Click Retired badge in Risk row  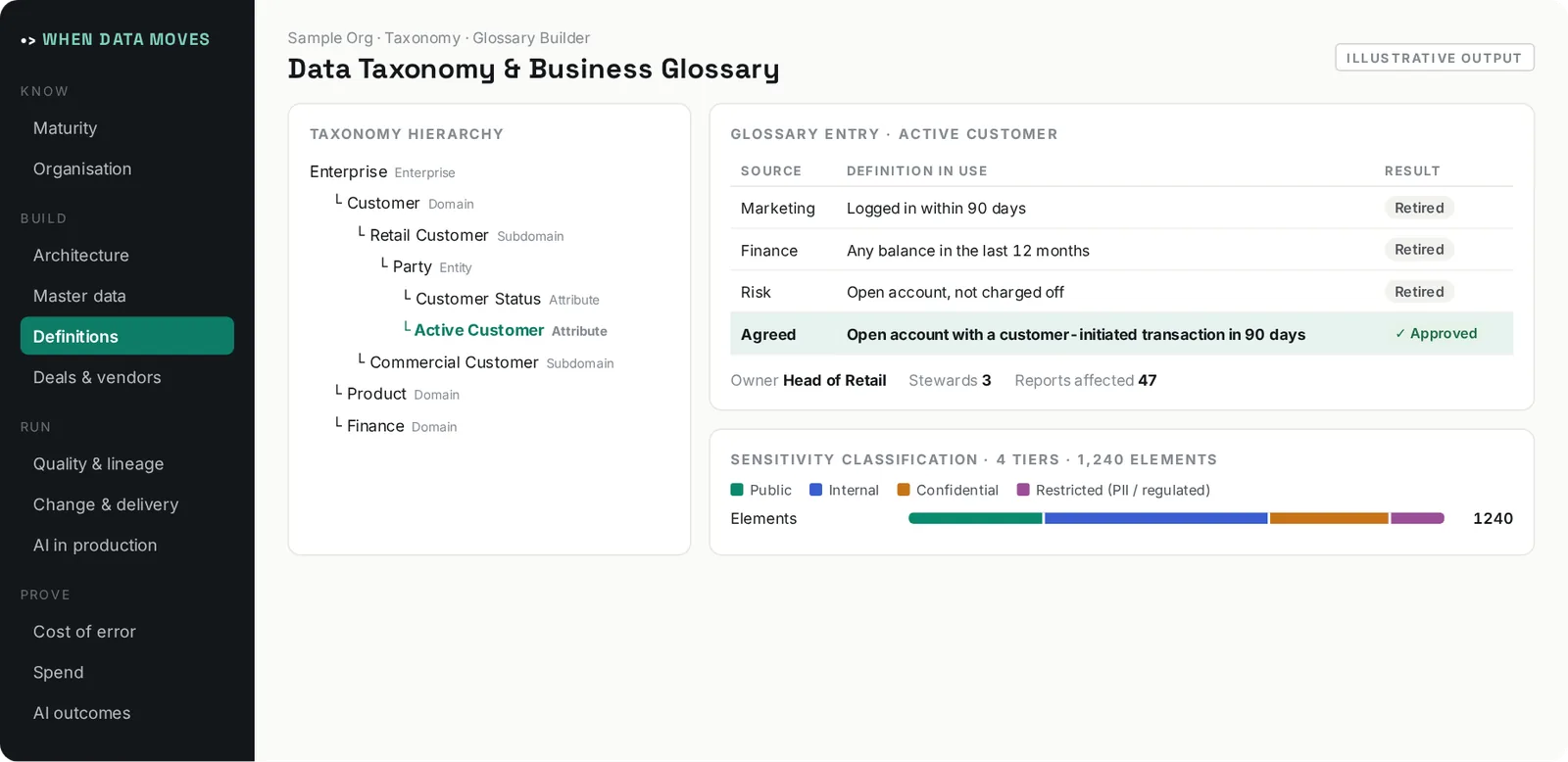point(1419,292)
